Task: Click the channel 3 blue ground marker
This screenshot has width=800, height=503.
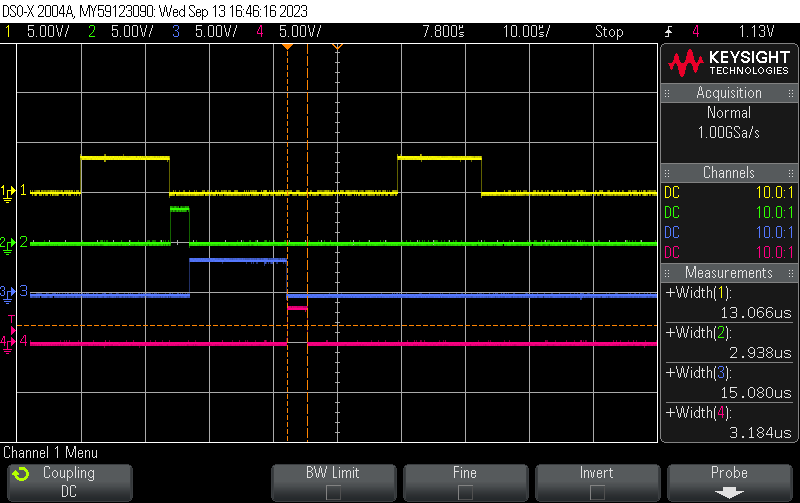Action: pos(9,293)
